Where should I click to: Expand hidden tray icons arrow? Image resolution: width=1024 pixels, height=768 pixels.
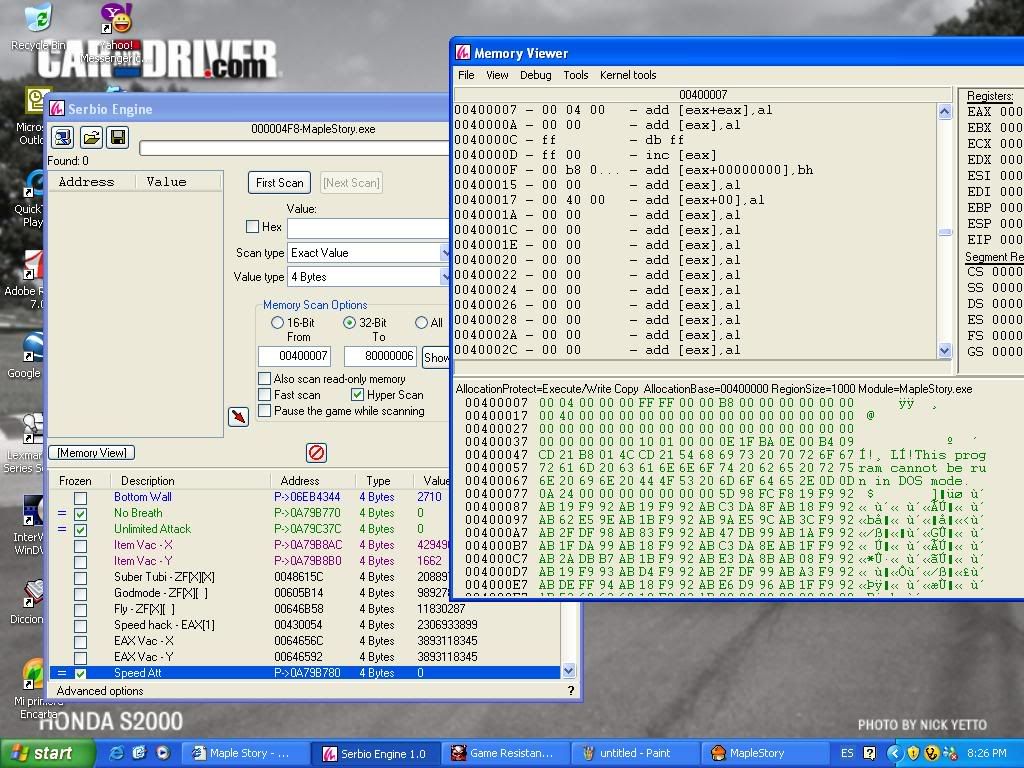[x=894, y=753]
